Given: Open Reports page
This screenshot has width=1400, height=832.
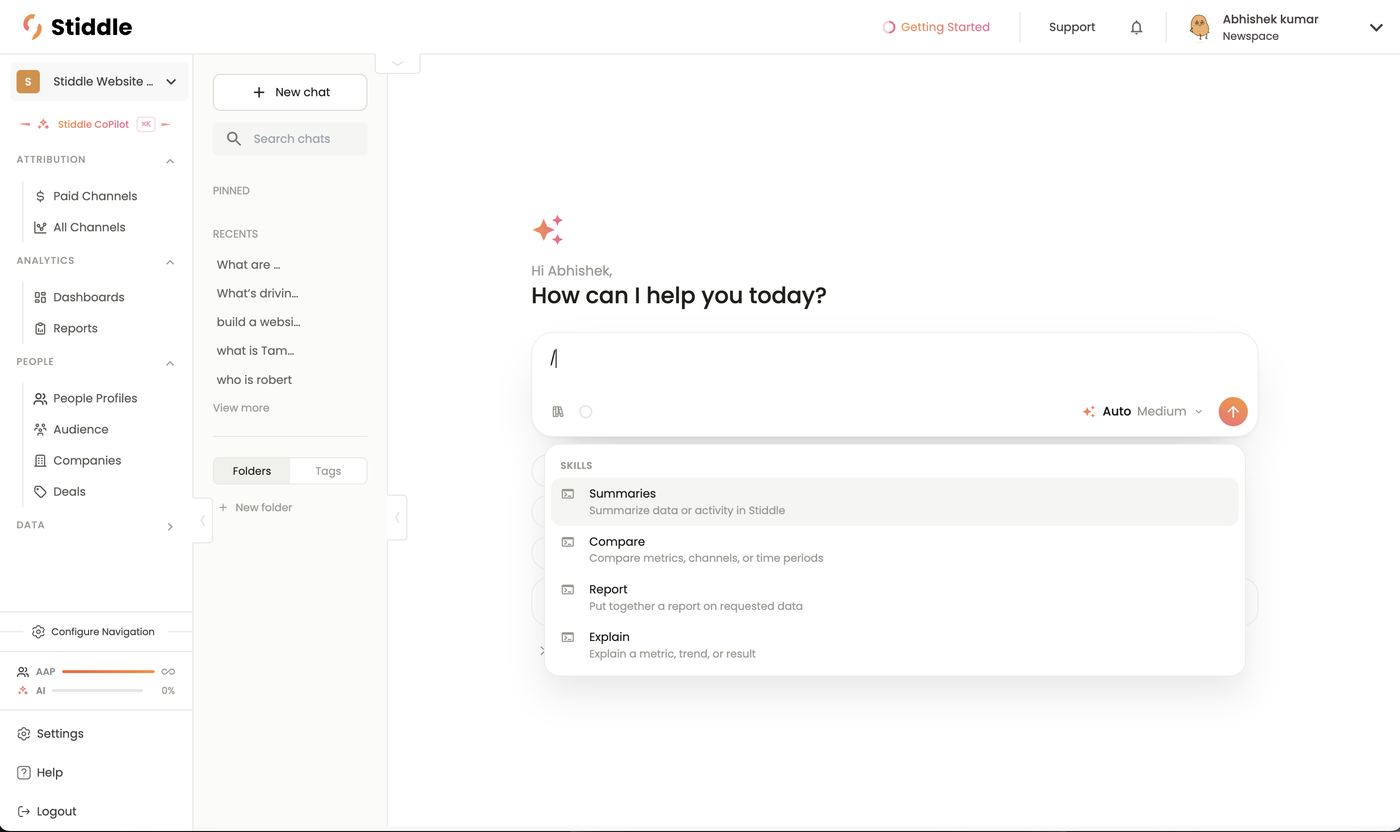Looking at the screenshot, I should point(66,328).
